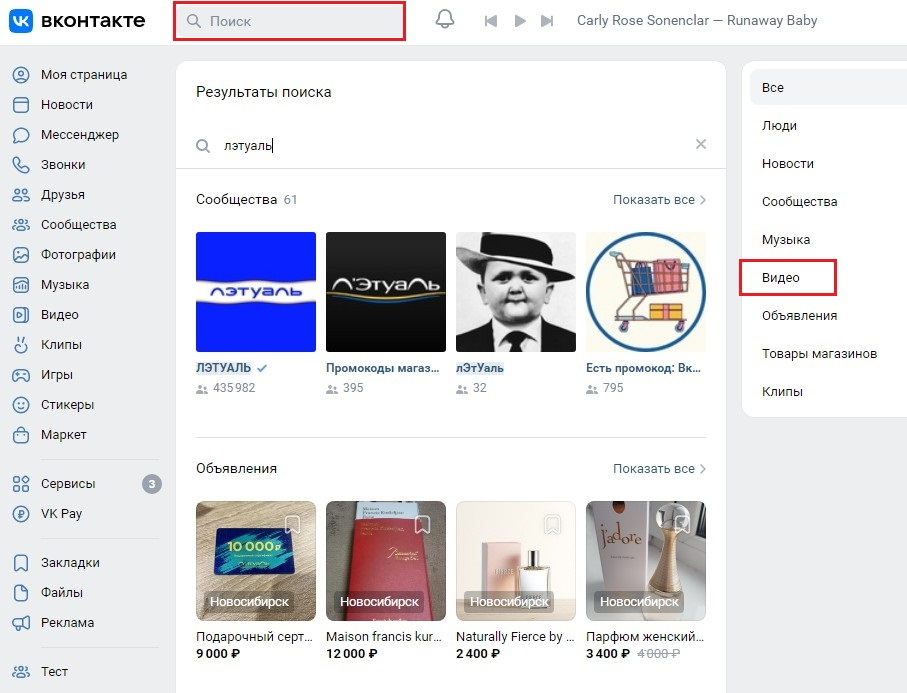The height and width of the screenshot is (693, 907).
Task: Open notifications bell
Action: (x=444, y=19)
